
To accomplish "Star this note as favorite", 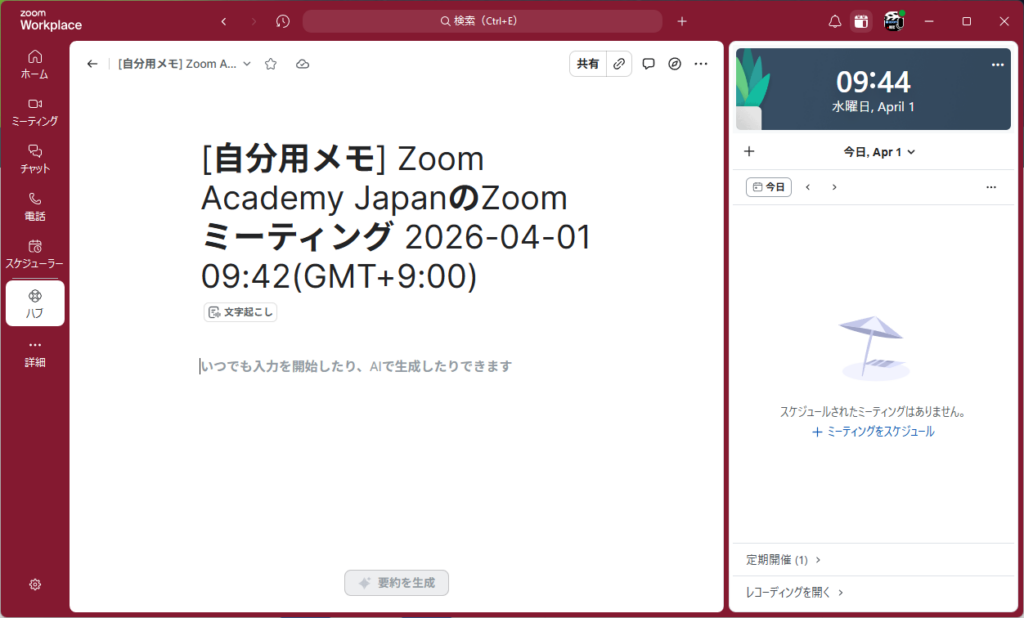I will pos(270,64).
